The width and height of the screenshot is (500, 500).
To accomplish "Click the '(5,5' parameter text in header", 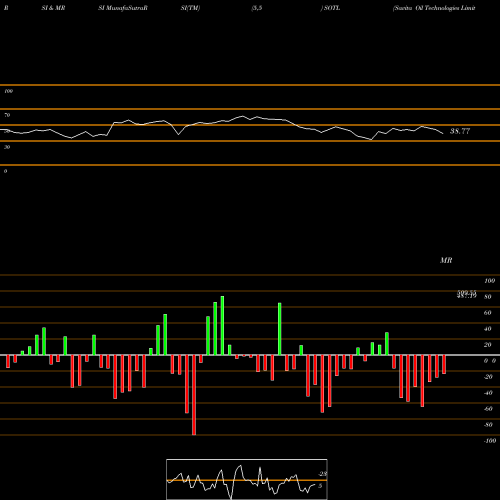I will tap(257, 8).
